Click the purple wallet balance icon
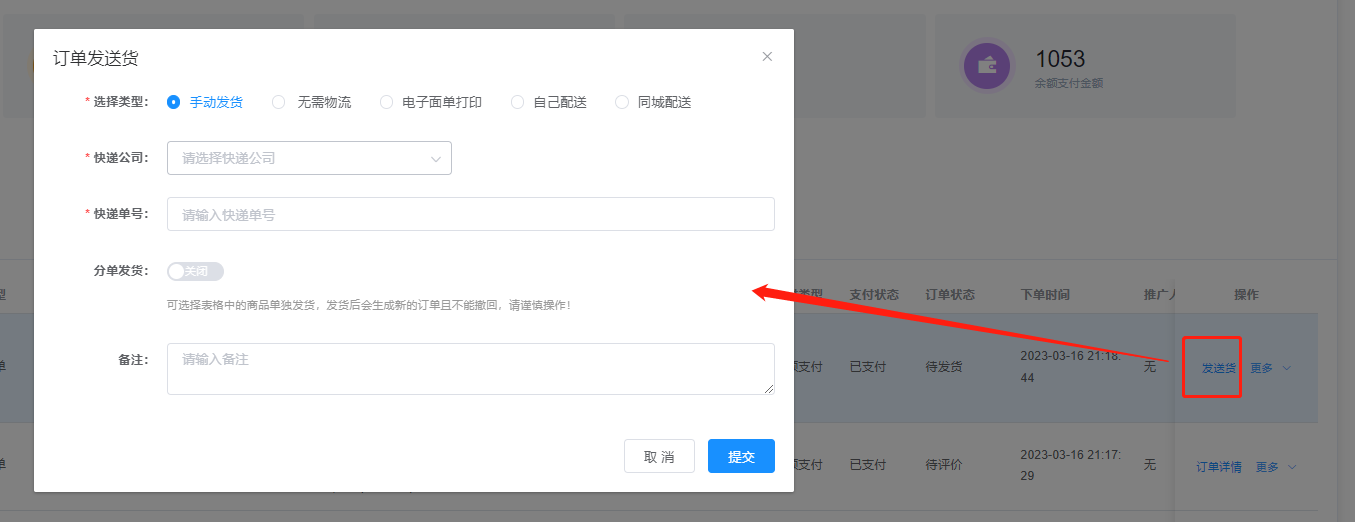The image size is (1355, 522). 988,66
